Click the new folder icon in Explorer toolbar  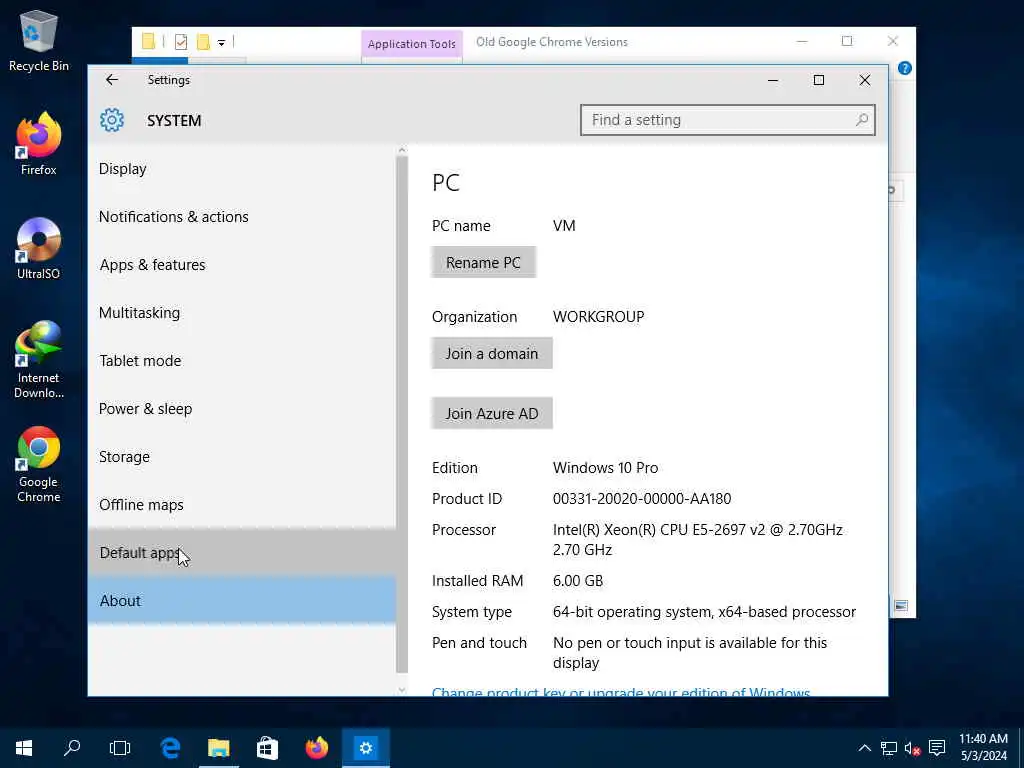pos(203,42)
